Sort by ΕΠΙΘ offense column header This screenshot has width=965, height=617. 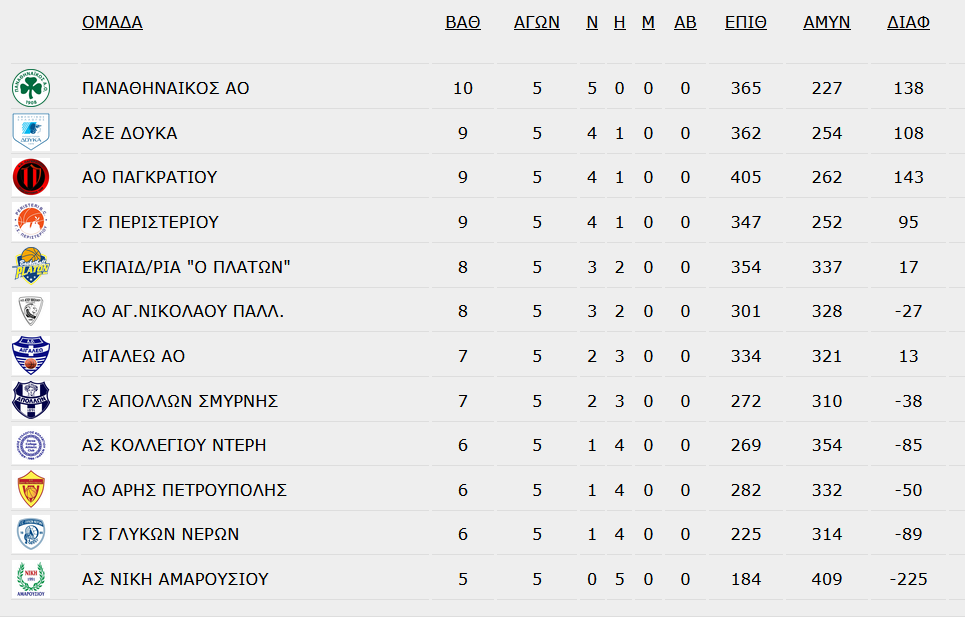746,22
